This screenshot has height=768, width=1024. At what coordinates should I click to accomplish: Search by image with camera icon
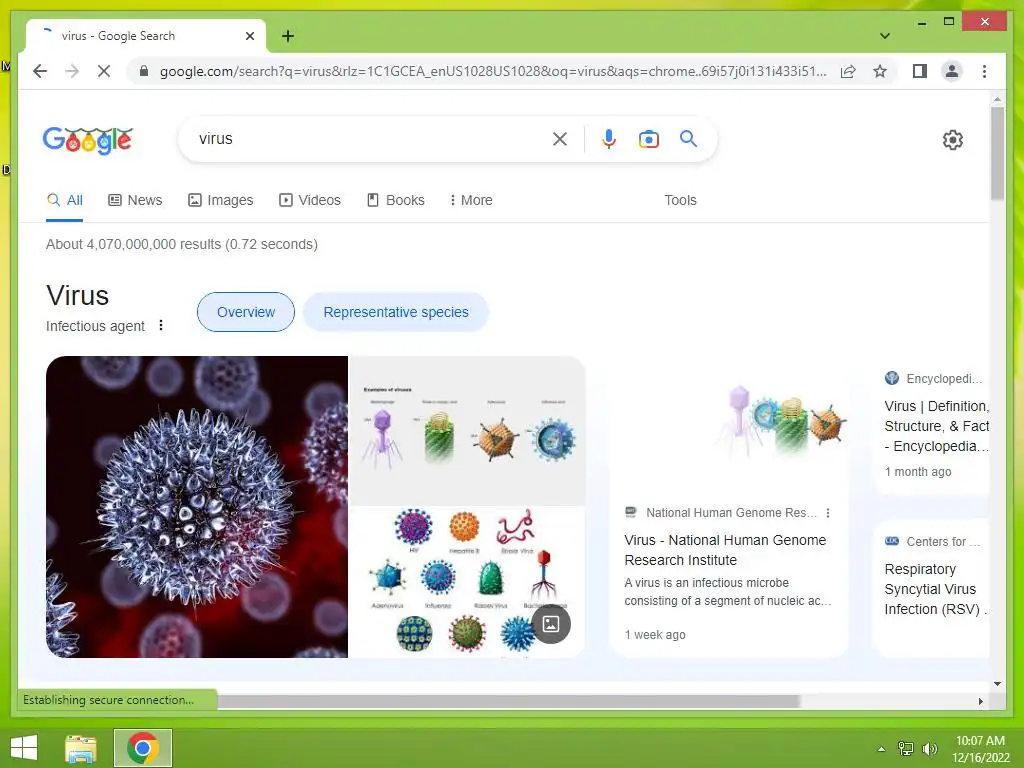point(648,139)
